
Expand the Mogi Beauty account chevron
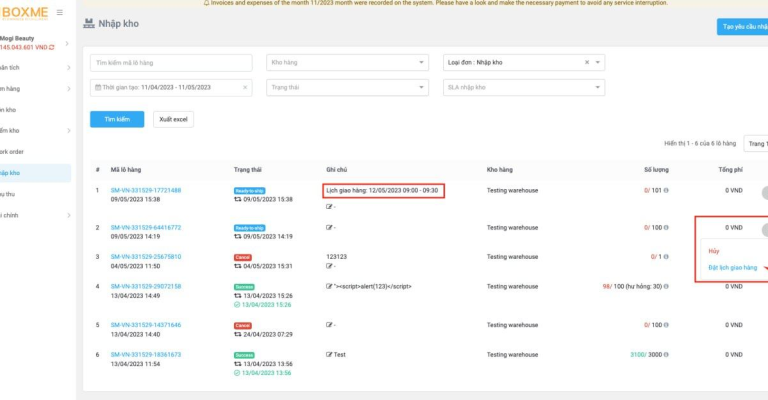tap(67, 43)
